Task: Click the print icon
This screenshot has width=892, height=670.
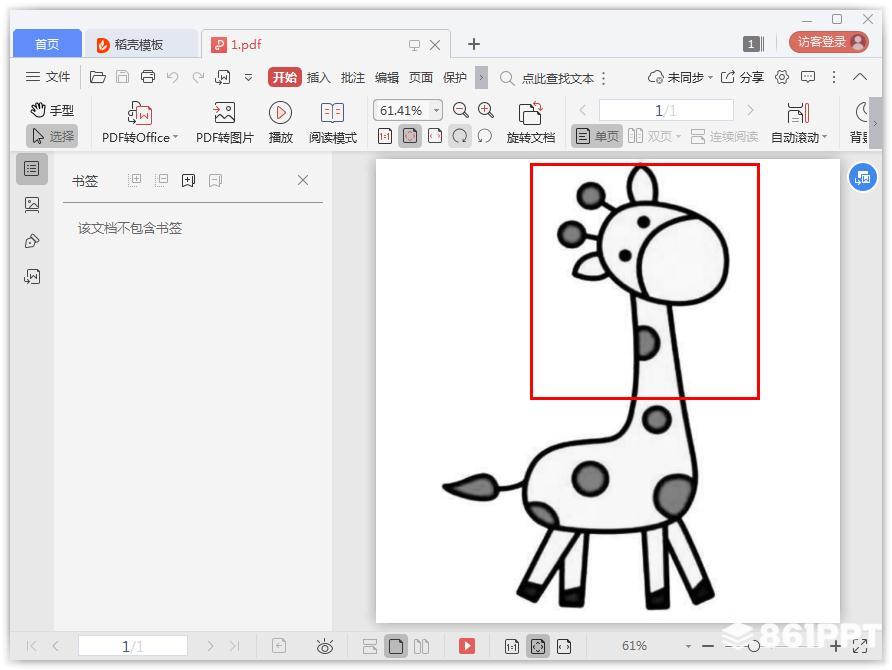Action: tap(148, 77)
